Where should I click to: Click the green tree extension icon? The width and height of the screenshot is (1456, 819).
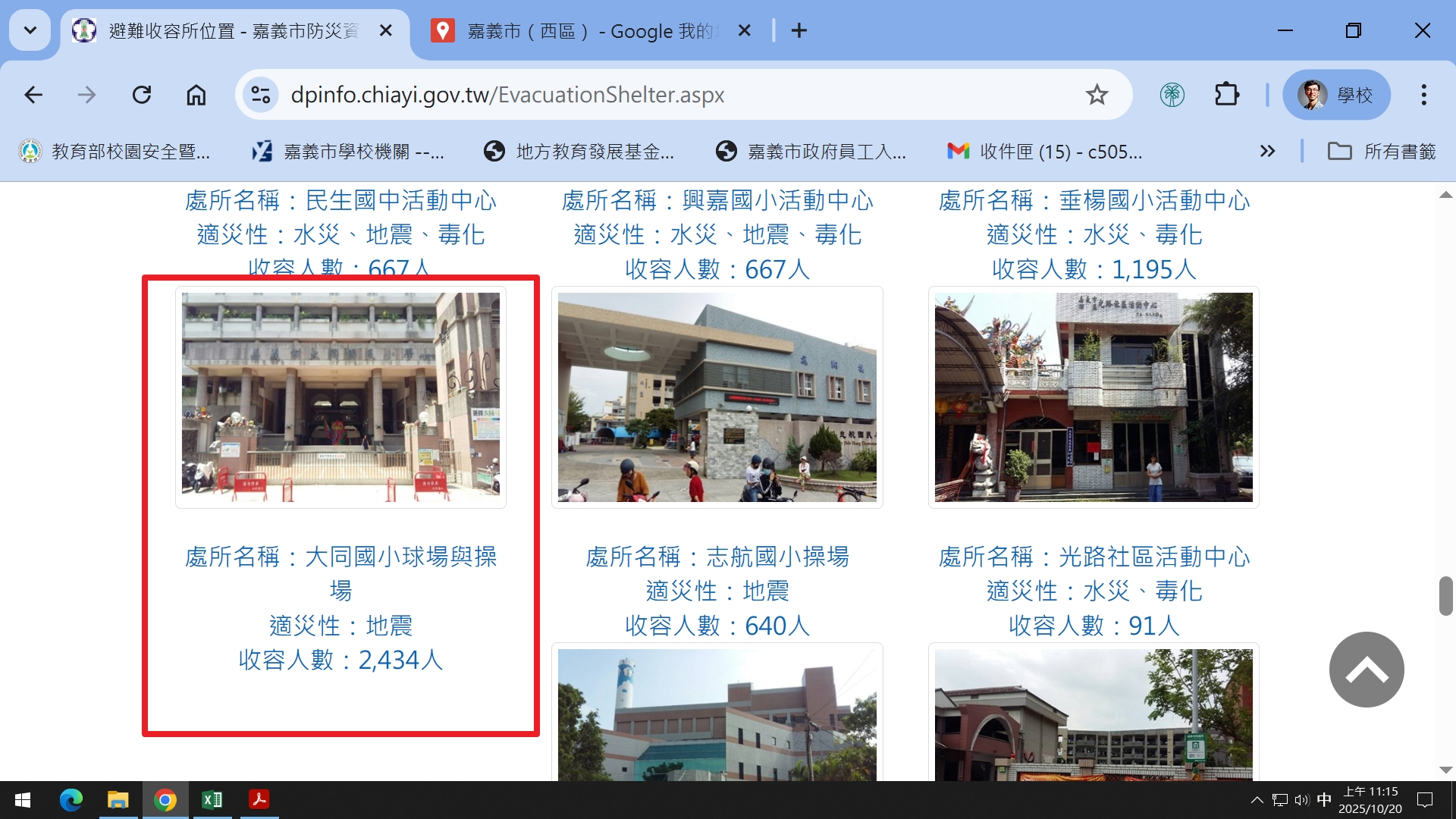click(1172, 95)
